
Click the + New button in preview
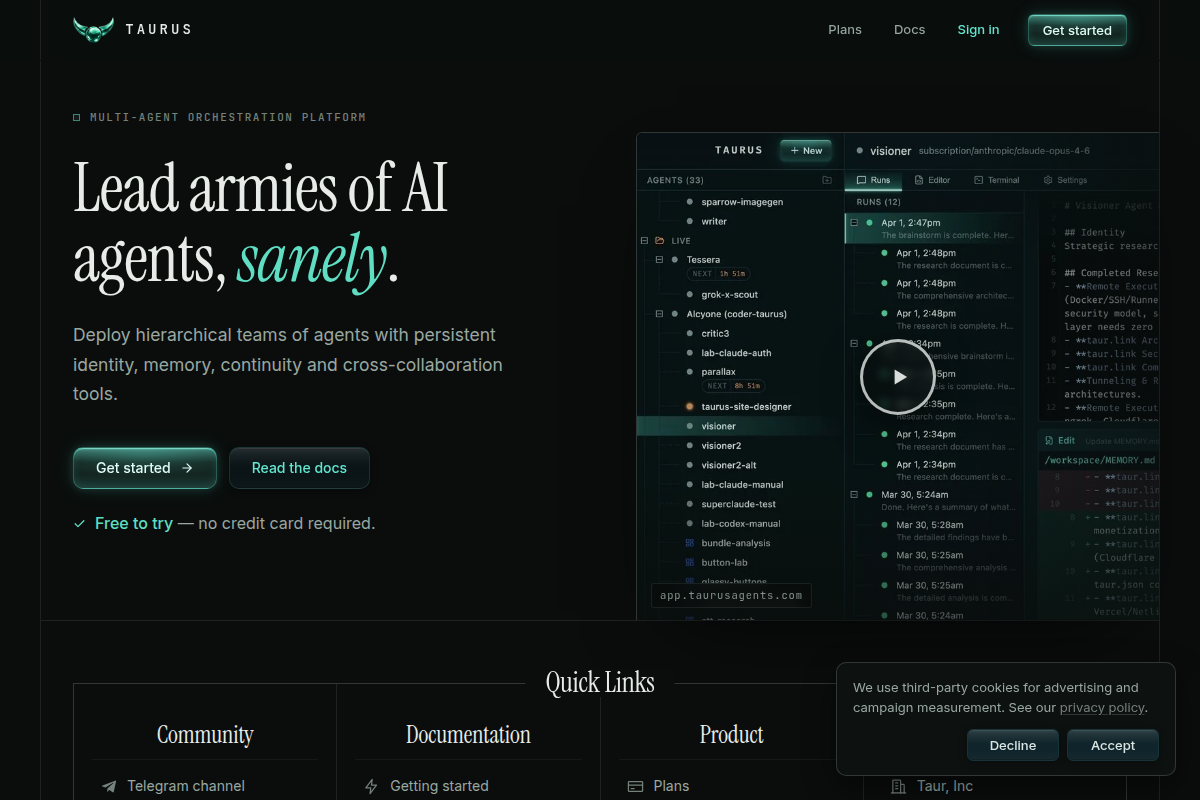coord(806,151)
